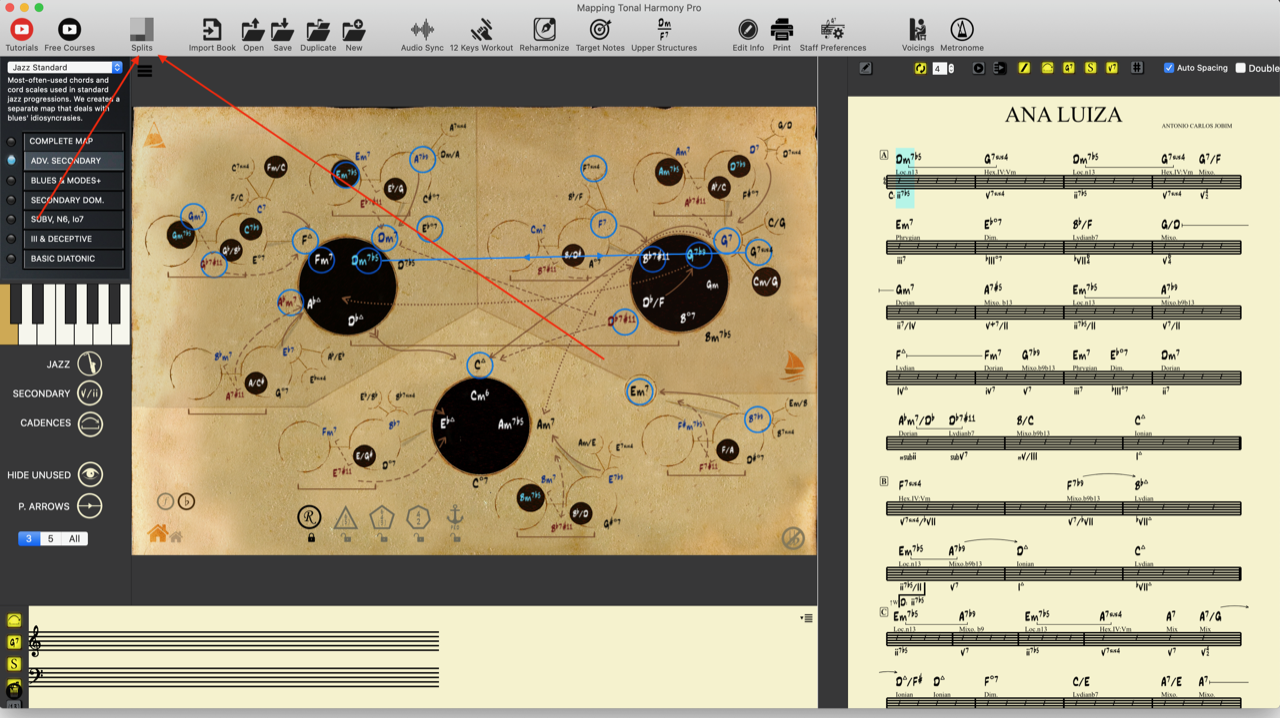Open the Tutorials YouTube icon
Viewport: 1280px width, 718px height.
point(21,32)
